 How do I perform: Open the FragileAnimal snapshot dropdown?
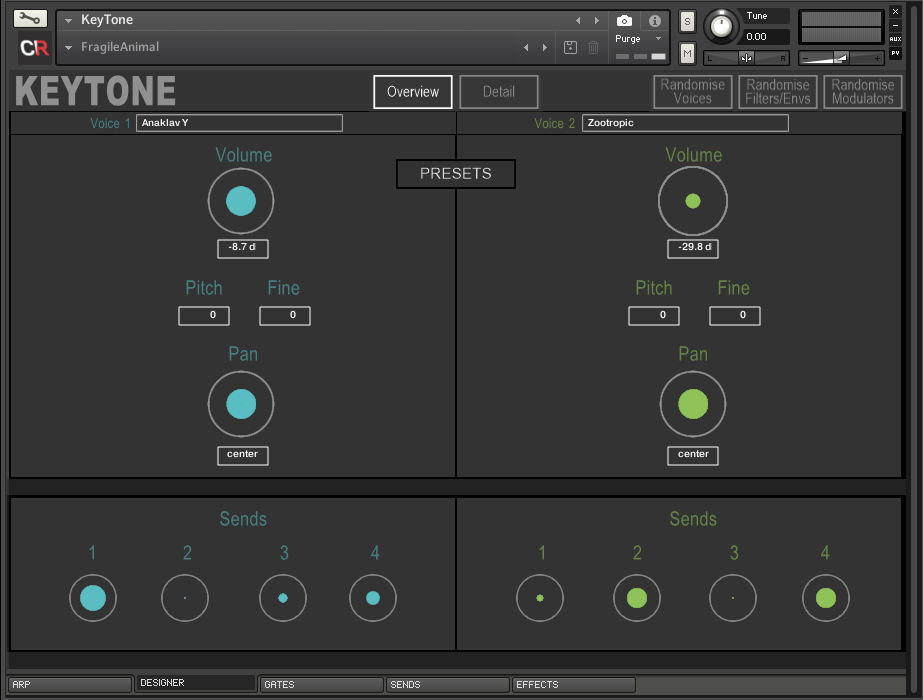point(68,47)
